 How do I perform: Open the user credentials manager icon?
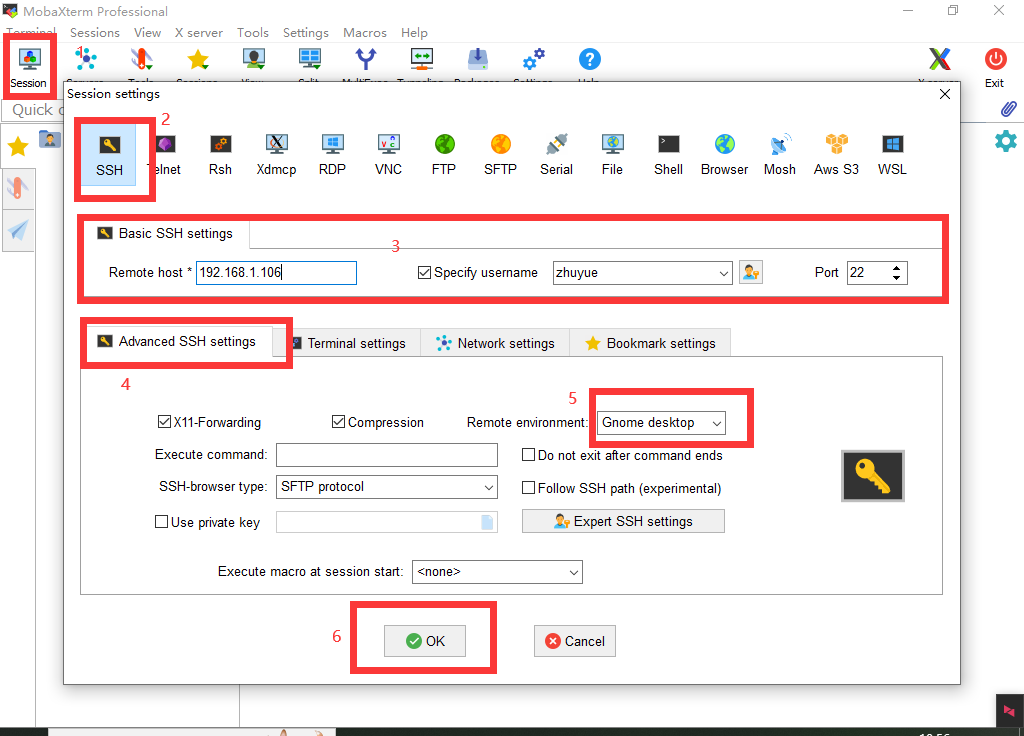coord(751,272)
